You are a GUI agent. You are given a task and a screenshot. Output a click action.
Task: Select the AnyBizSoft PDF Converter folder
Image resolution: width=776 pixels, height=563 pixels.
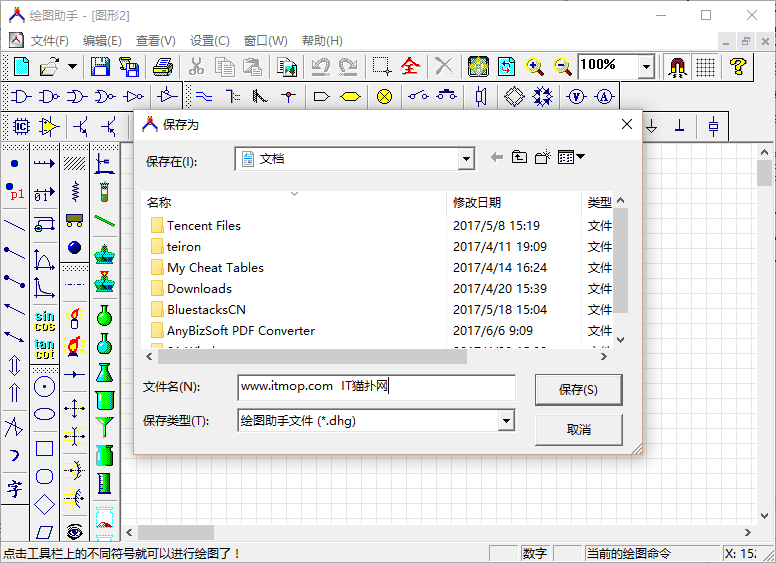(233, 330)
